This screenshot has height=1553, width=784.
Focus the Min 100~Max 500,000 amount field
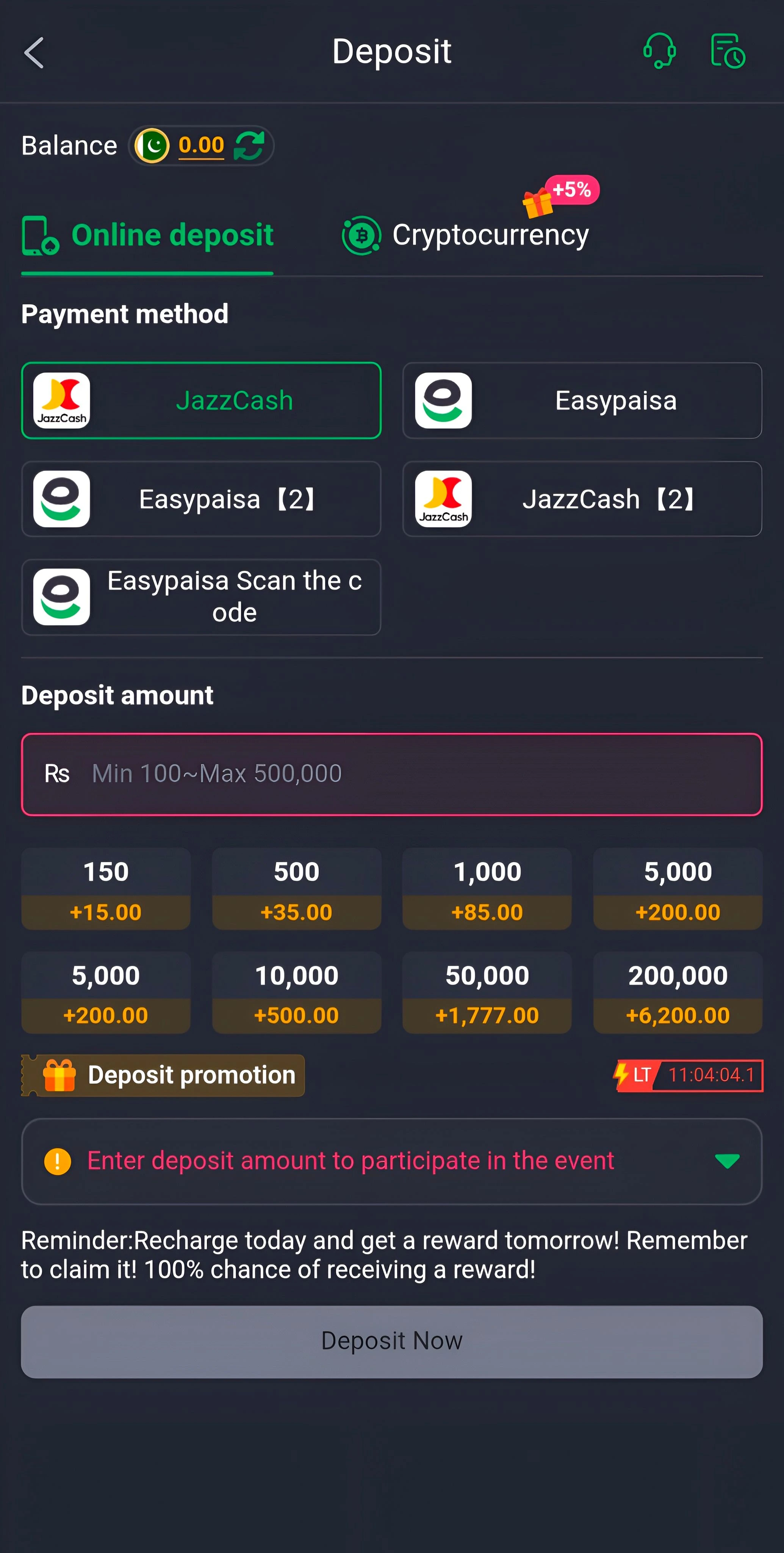392,774
